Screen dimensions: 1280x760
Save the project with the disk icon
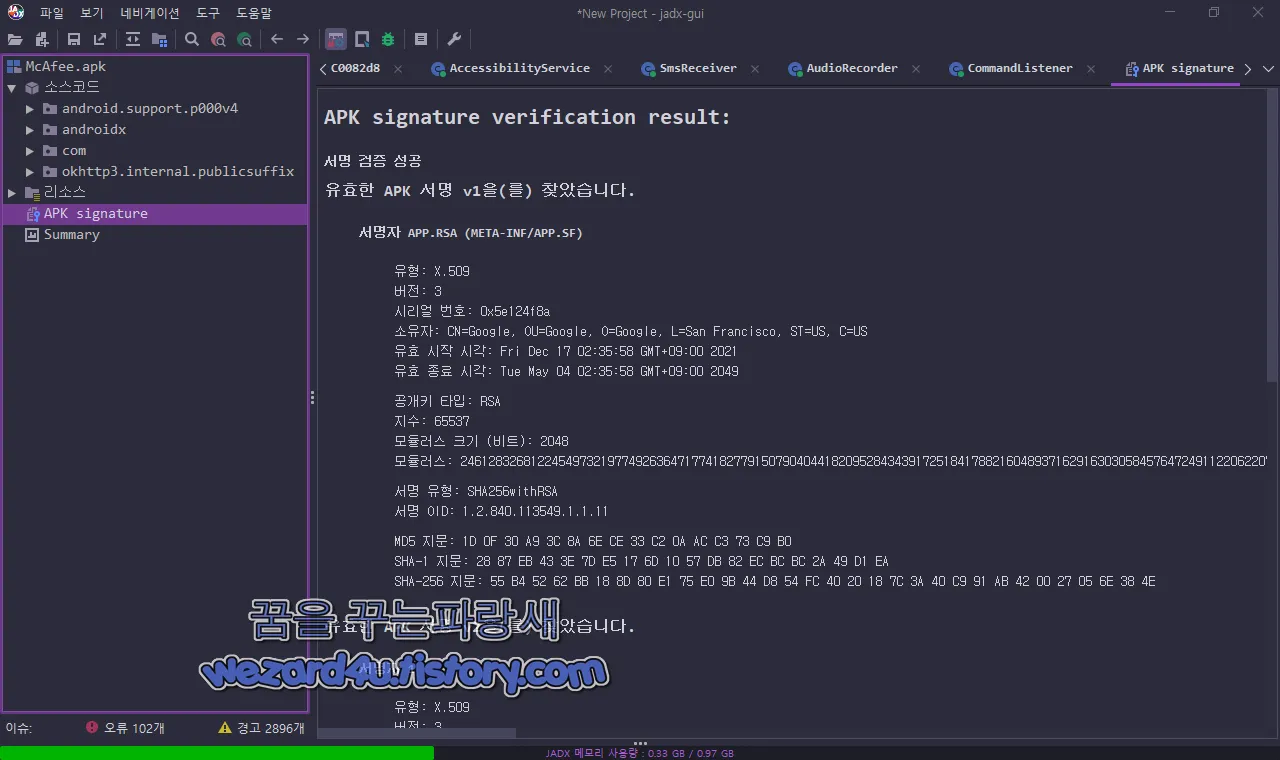tap(74, 40)
